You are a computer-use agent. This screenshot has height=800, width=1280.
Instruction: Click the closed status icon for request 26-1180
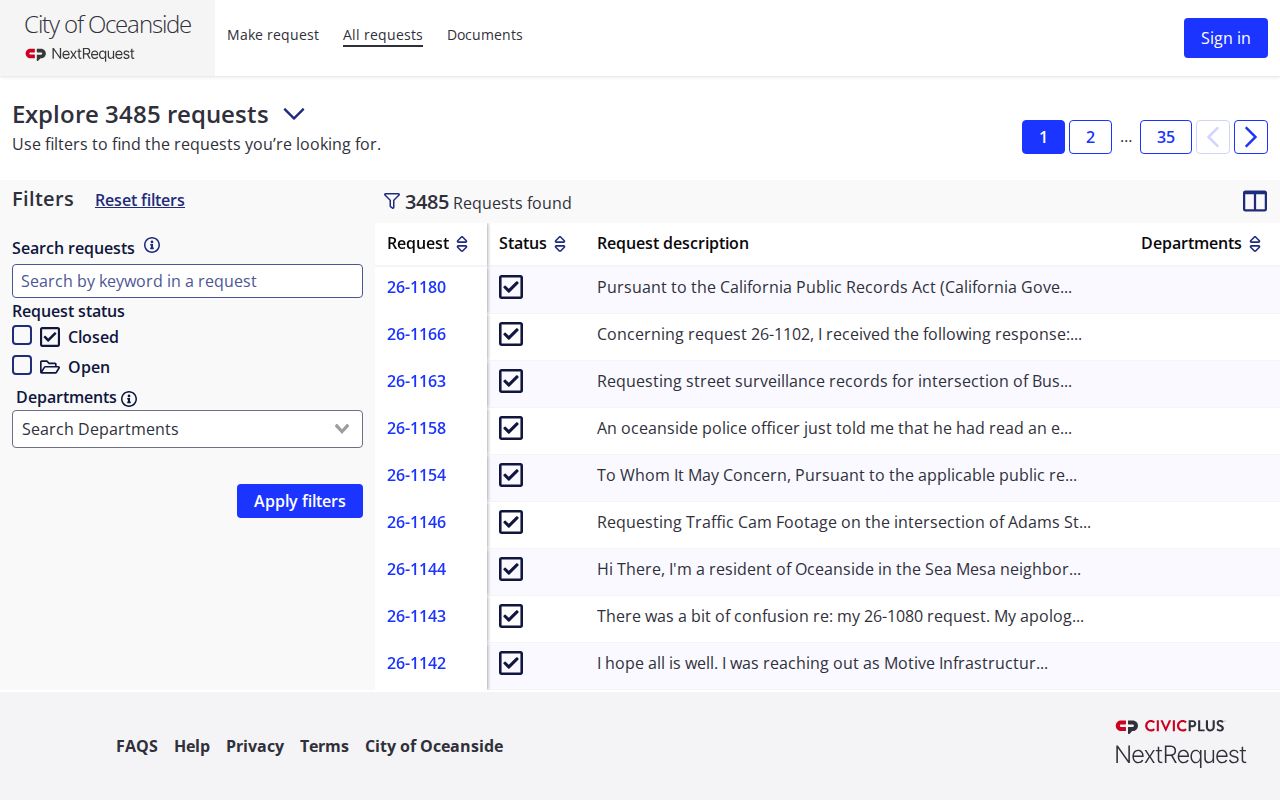click(x=511, y=287)
